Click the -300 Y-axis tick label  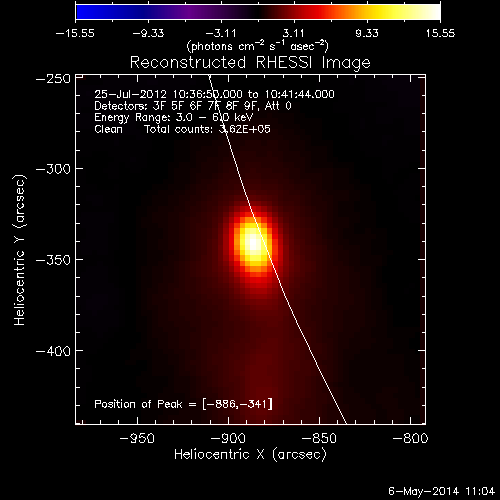click(x=53, y=169)
